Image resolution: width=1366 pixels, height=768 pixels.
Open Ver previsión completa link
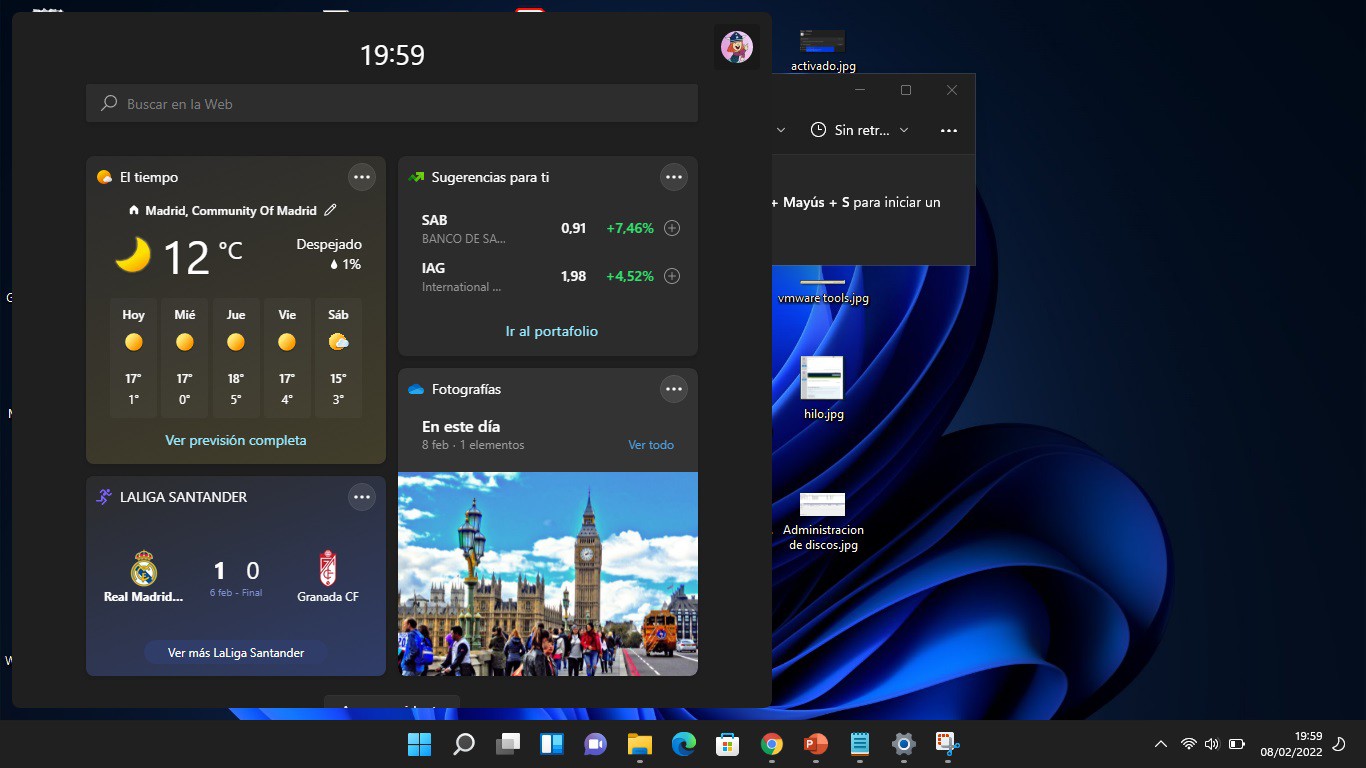tap(236, 440)
